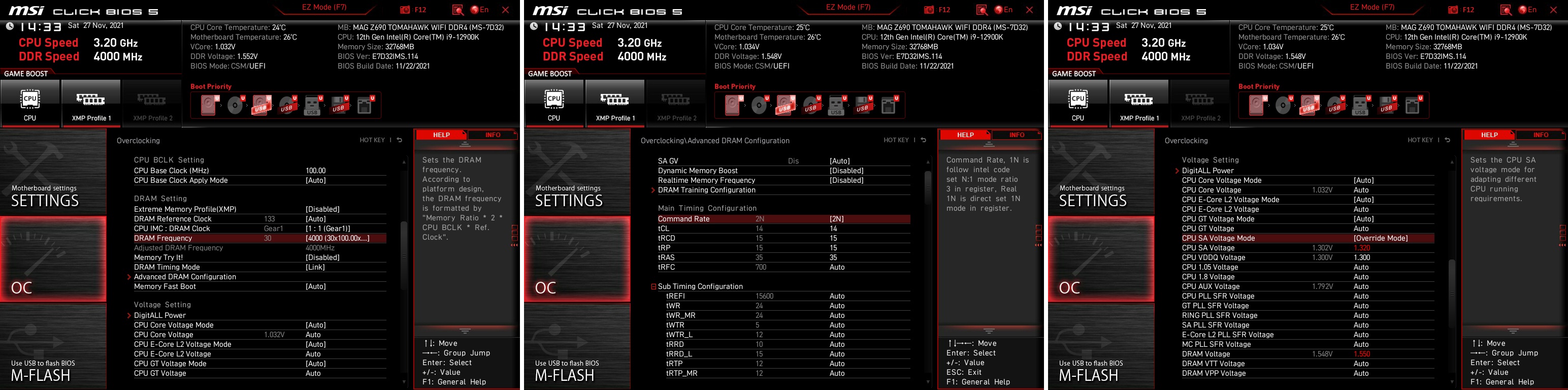Switch to EZ Mode (F7) in leftmost BIOS window
Viewport: 1568px width, 390px height.
324,7
